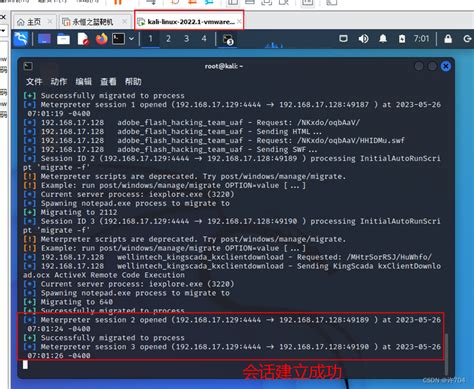The image size is (474, 389).
Task: Click the terminal window icon in titlebar
Action: (28, 66)
